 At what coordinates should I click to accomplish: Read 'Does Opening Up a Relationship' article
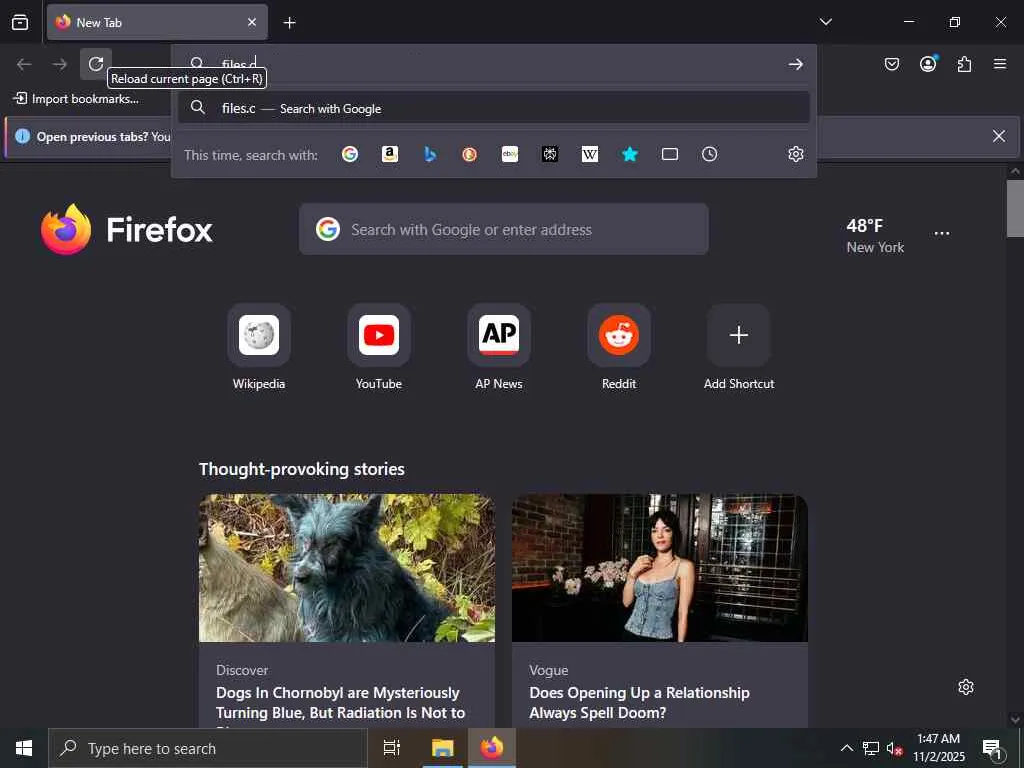pyautogui.click(x=639, y=702)
